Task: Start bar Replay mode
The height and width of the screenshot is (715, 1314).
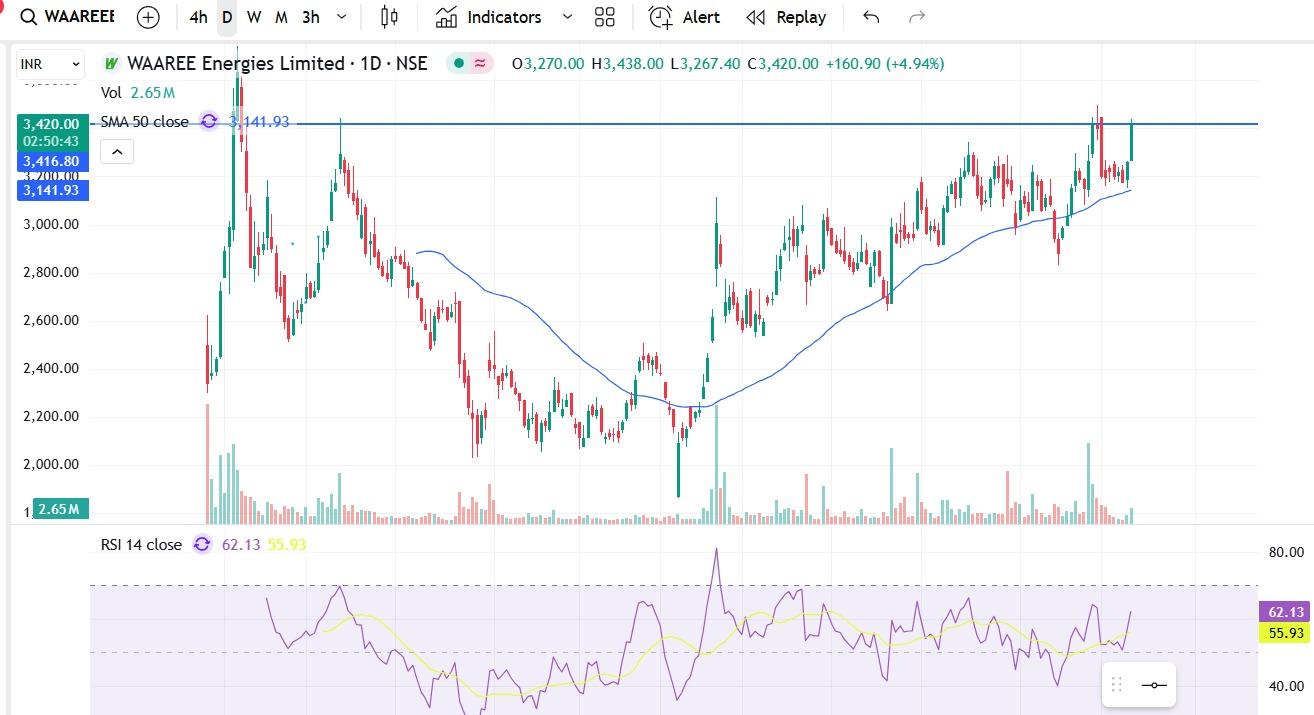Action: 787,17
